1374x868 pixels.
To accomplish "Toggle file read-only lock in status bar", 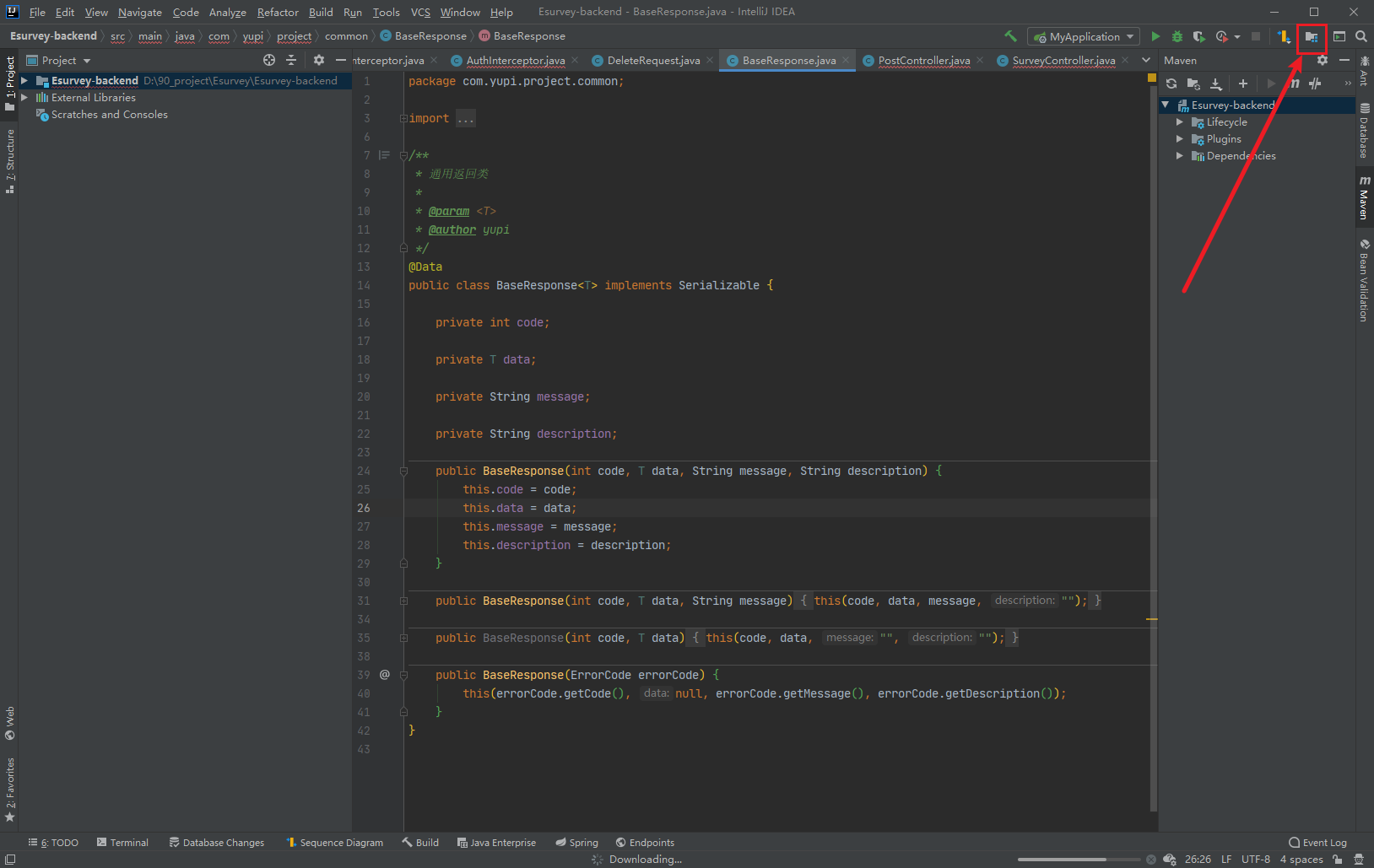I will tap(1338, 860).
